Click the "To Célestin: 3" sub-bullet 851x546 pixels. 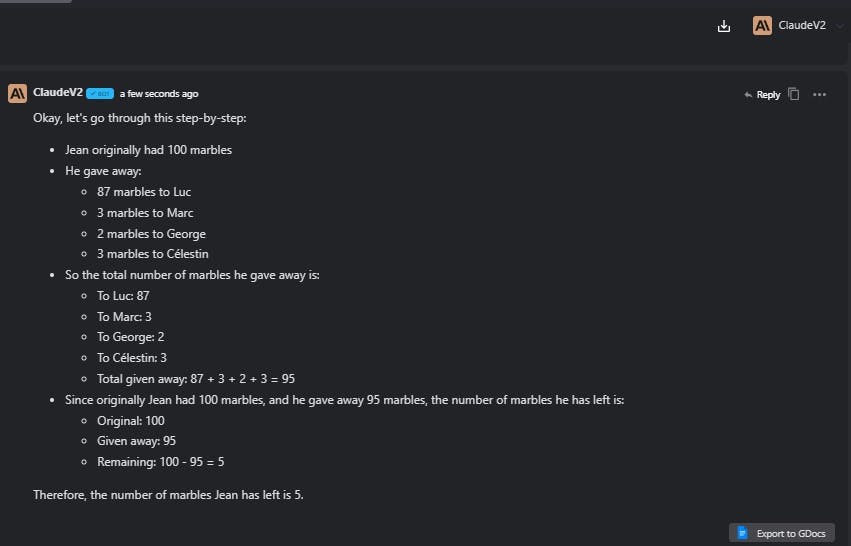(132, 358)
